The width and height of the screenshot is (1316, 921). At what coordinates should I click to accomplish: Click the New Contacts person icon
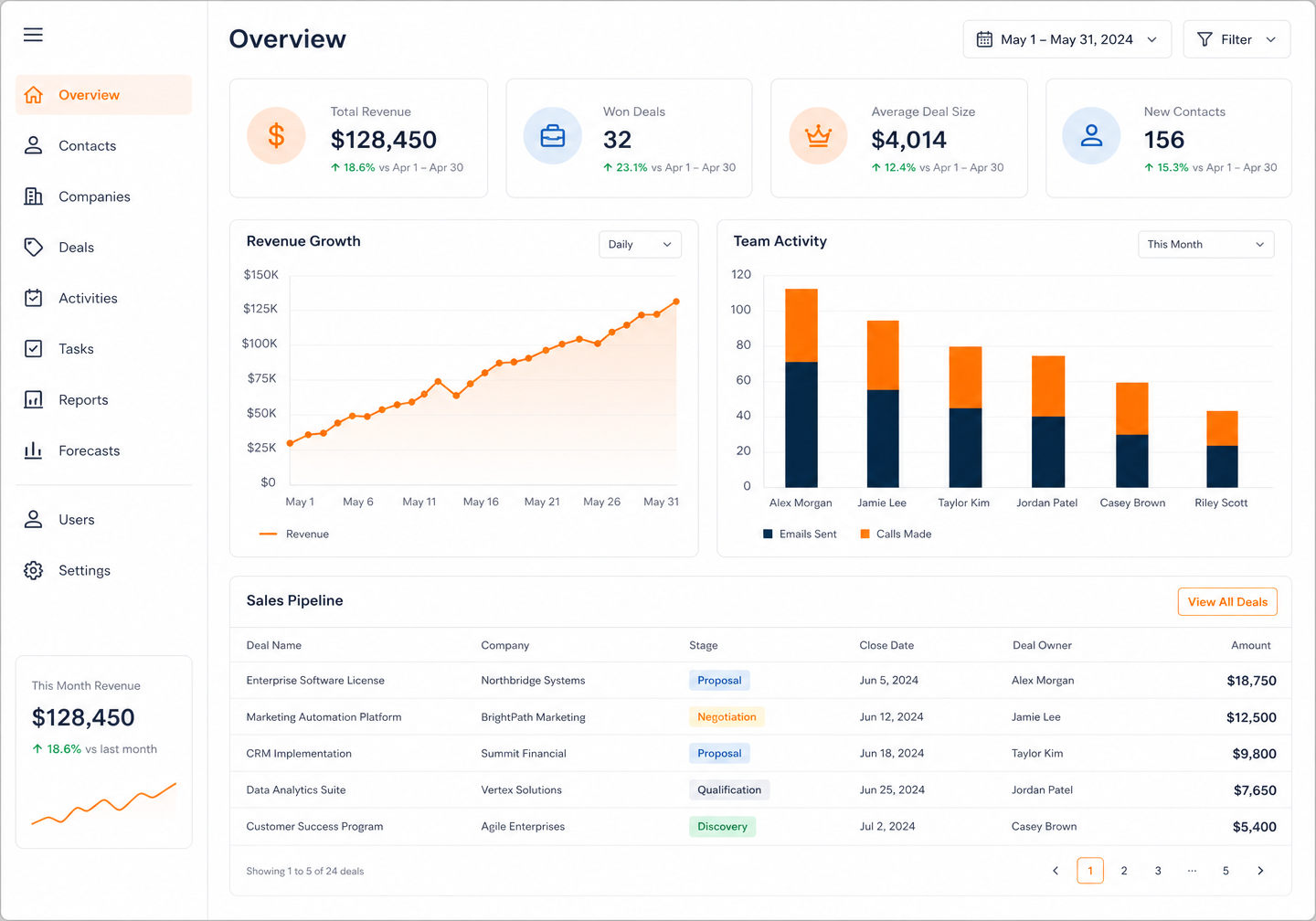[1091, 136]
